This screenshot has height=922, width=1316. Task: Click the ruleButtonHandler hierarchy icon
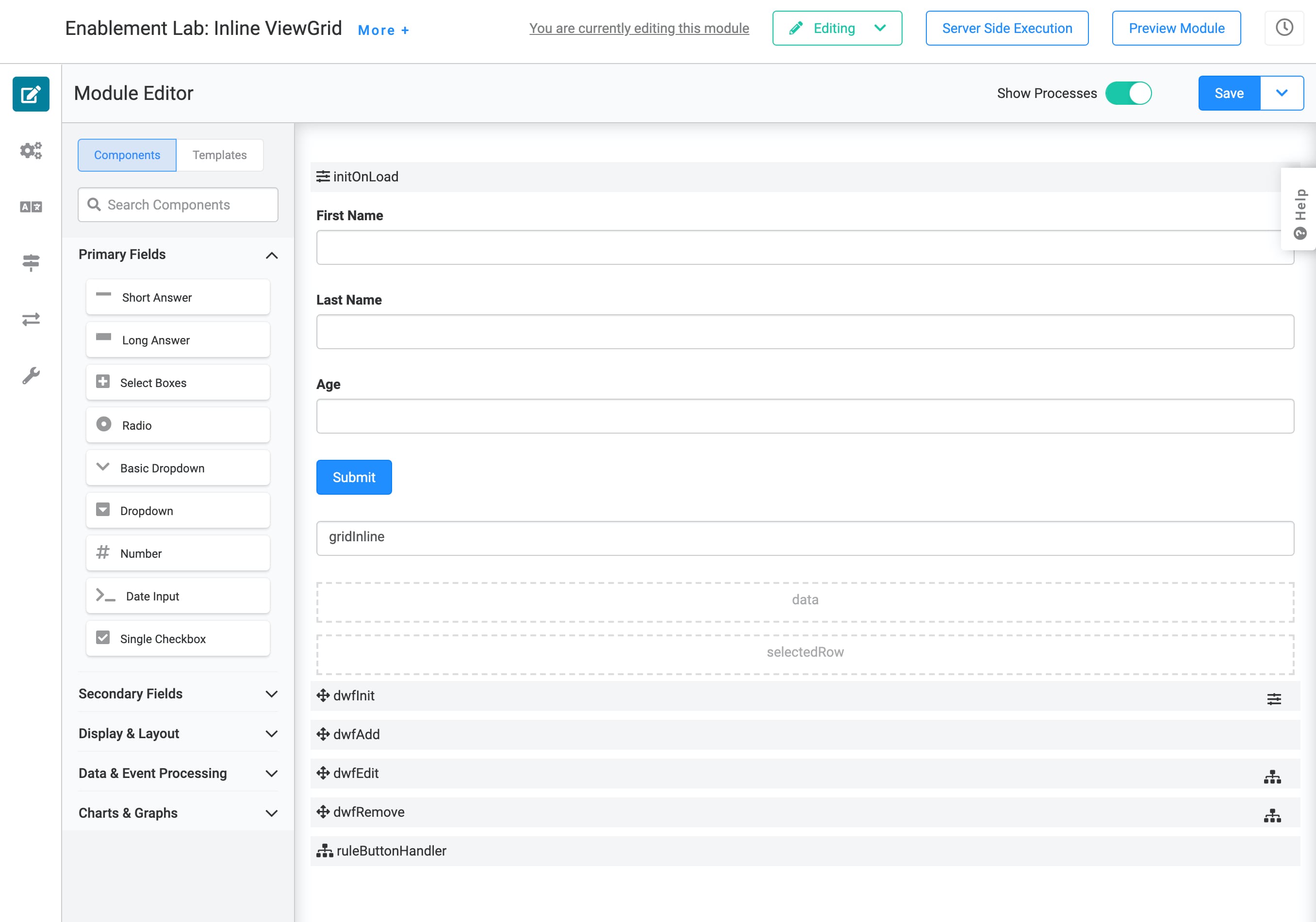(325, 850)
